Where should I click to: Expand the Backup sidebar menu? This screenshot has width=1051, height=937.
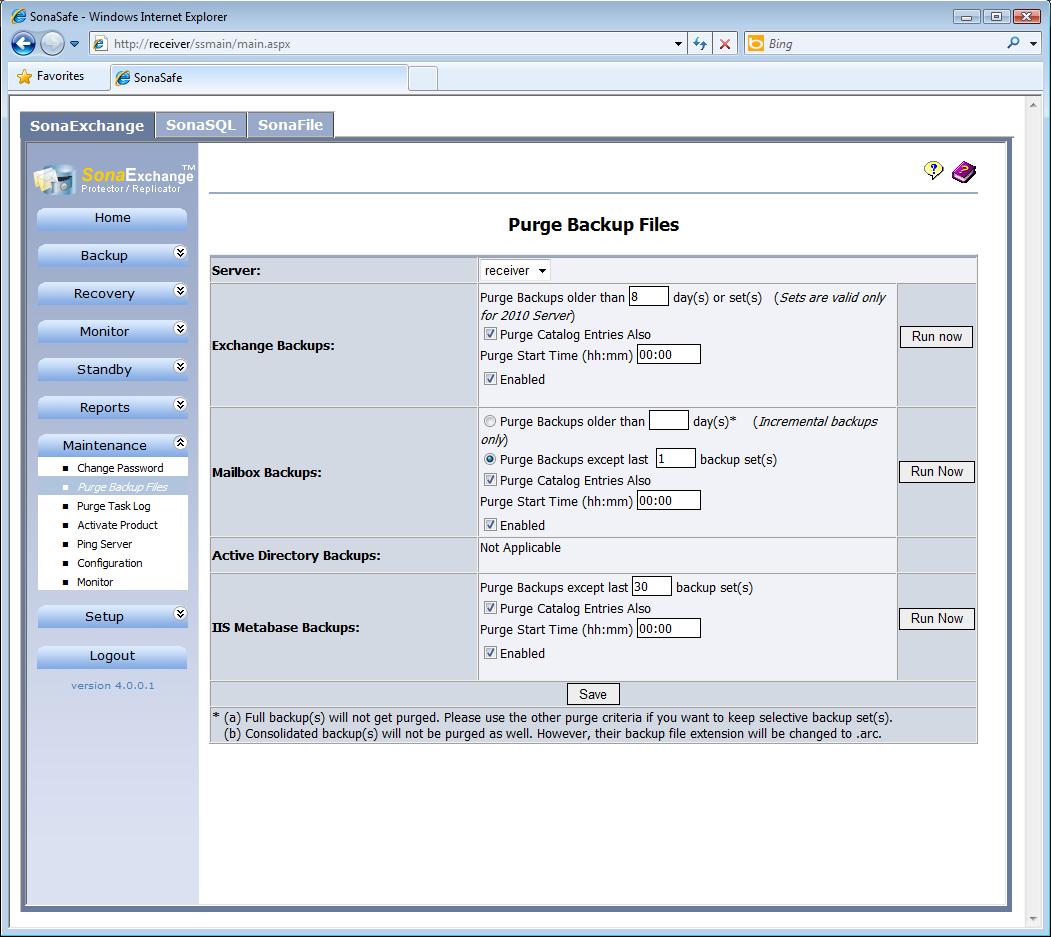(x=112, y=255)
